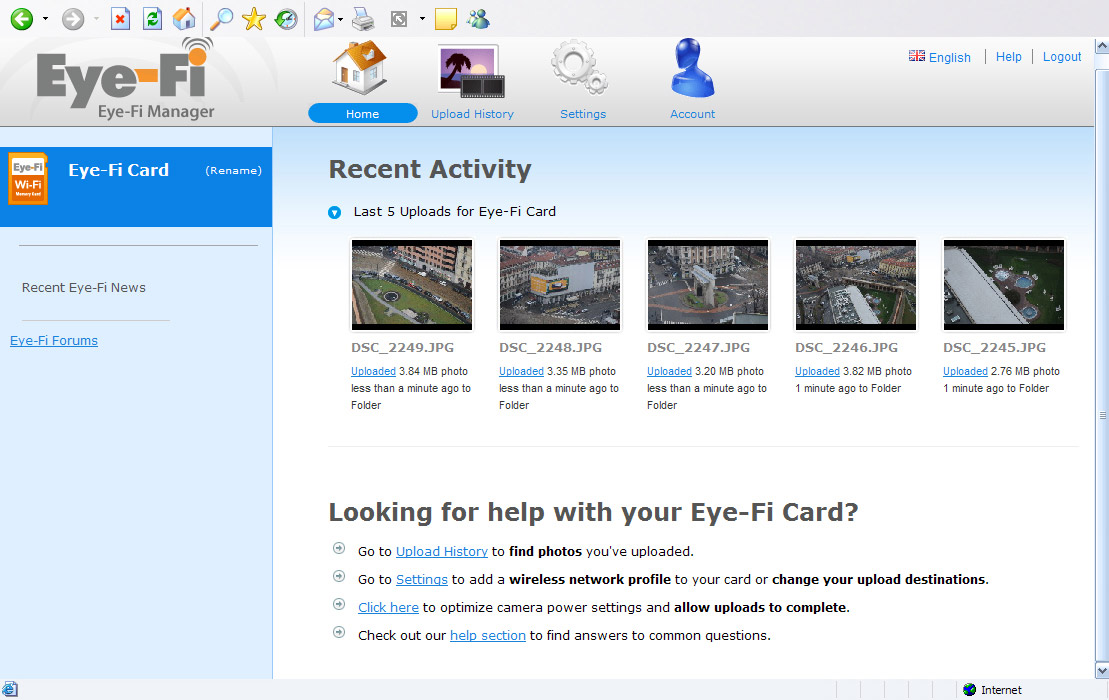Click the Mail envelope icon
Image resolution: width=1109 pixels, height=700 pixels.
323,18
